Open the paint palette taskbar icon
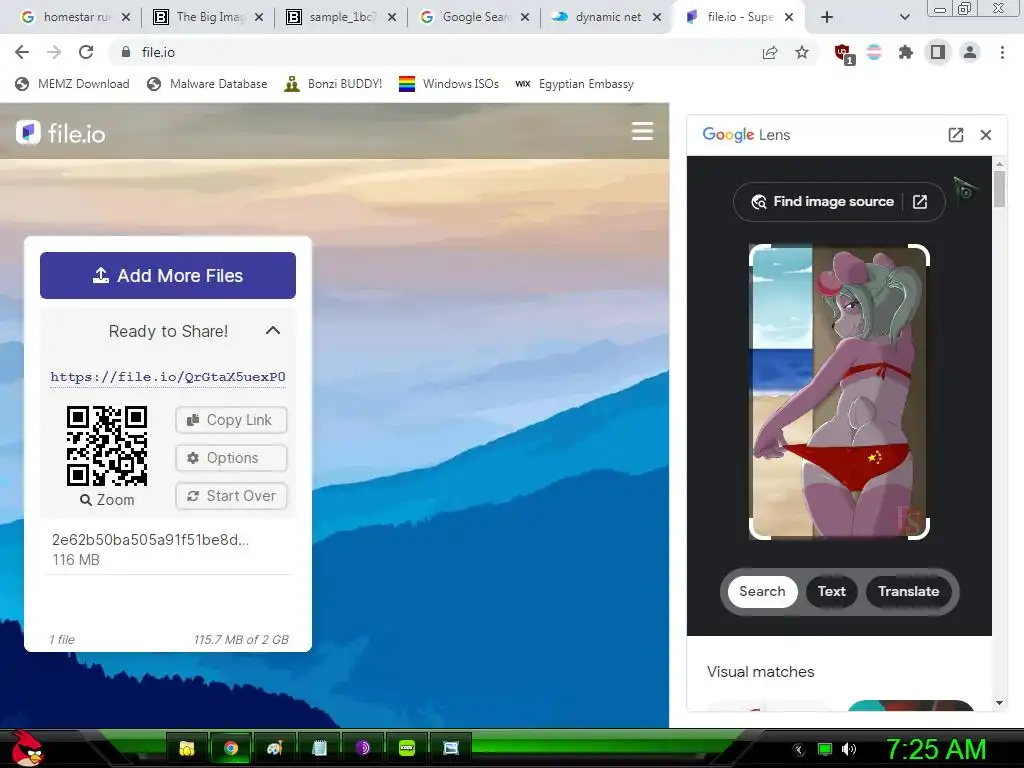Screen dimensions: 1024x768 tap(274, 748)
